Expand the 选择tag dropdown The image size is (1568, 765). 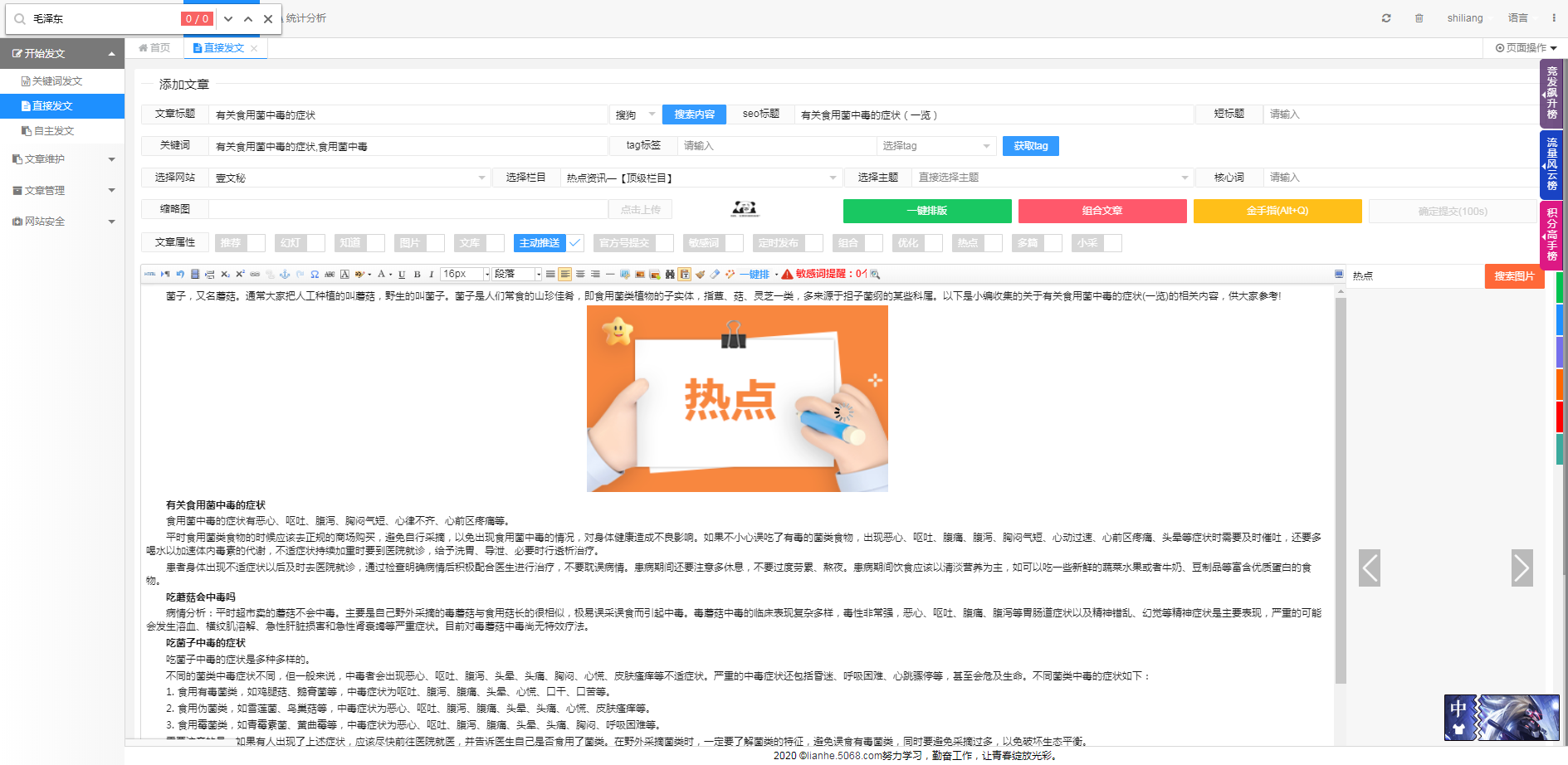tap(936, 145)
